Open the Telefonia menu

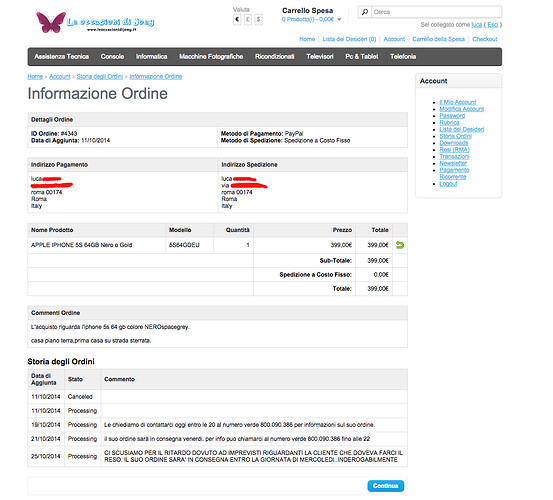click(x=403, y=56)
